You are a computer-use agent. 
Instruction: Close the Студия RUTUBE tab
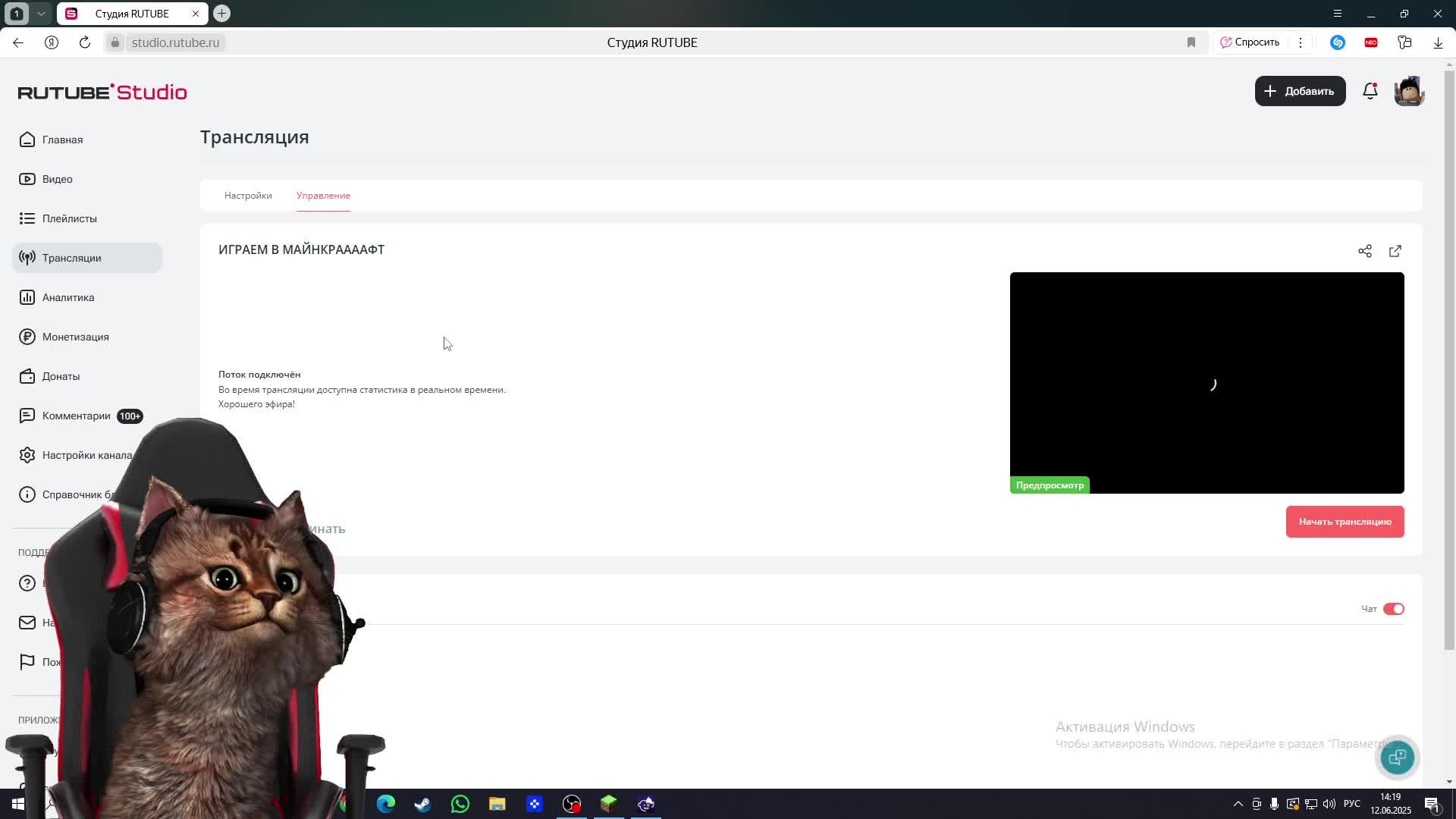pos(196,14)
